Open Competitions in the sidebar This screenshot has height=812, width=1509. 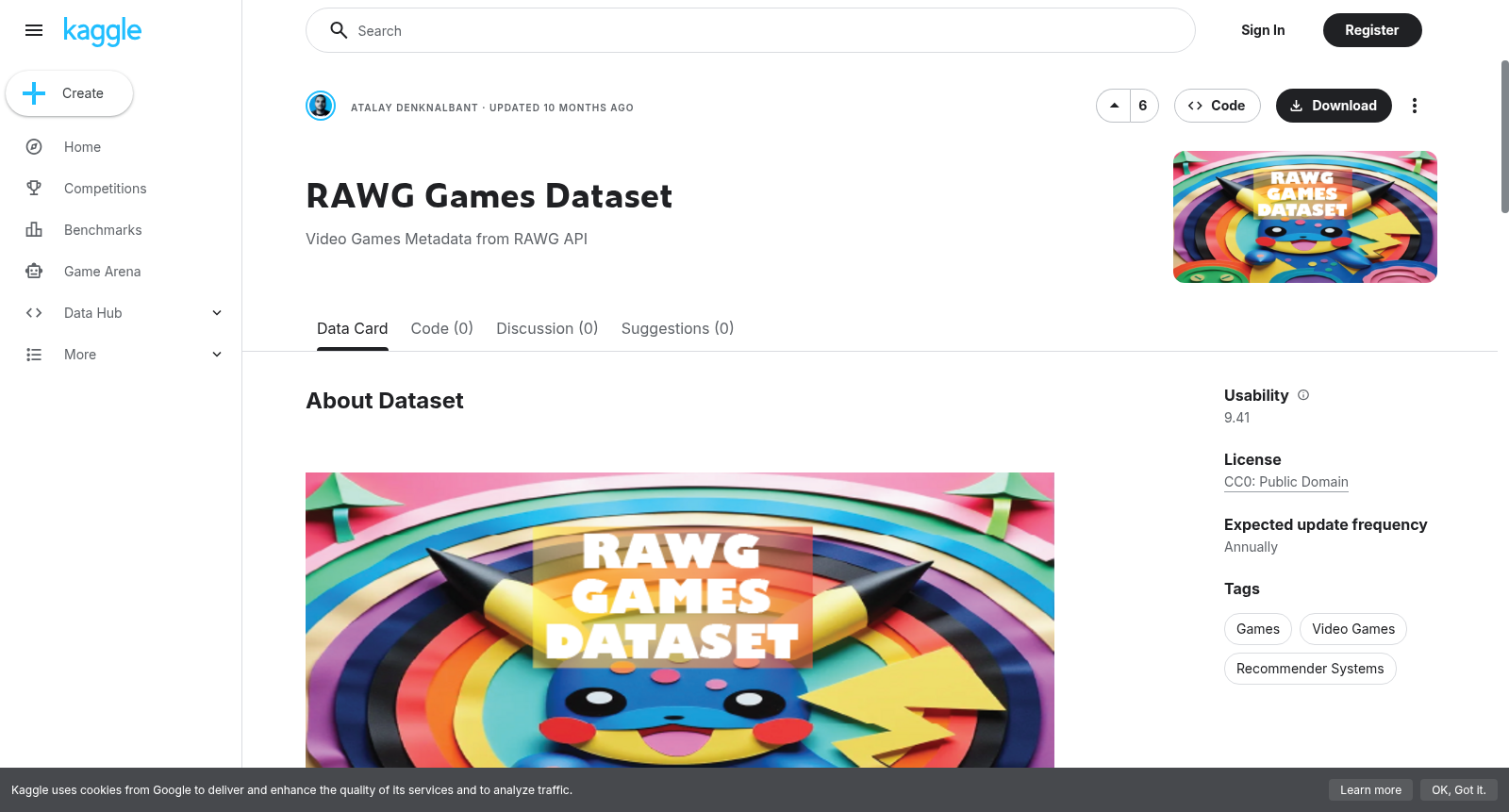coord(105,189)
